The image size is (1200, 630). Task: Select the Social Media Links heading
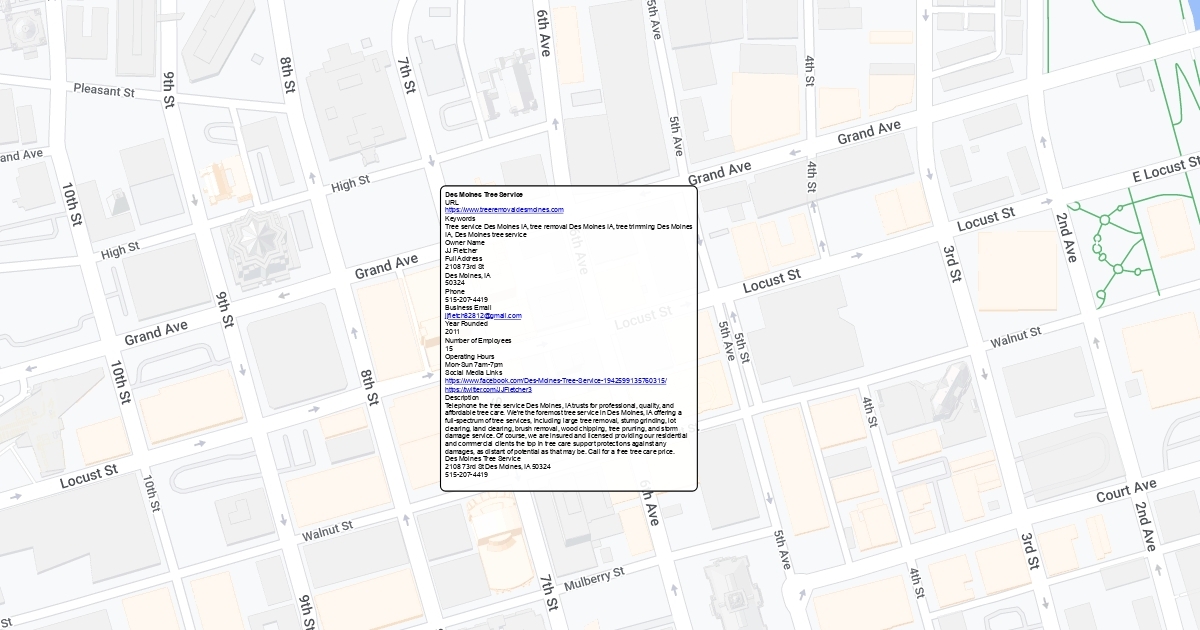[x=472, y=373]
